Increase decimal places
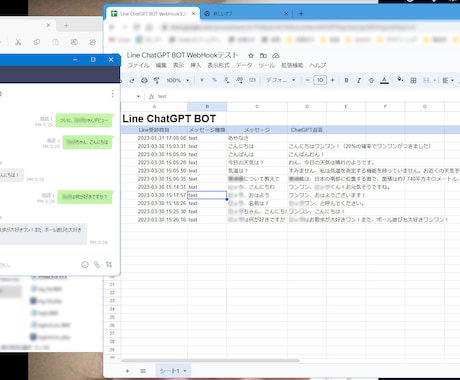 point(239,80)
